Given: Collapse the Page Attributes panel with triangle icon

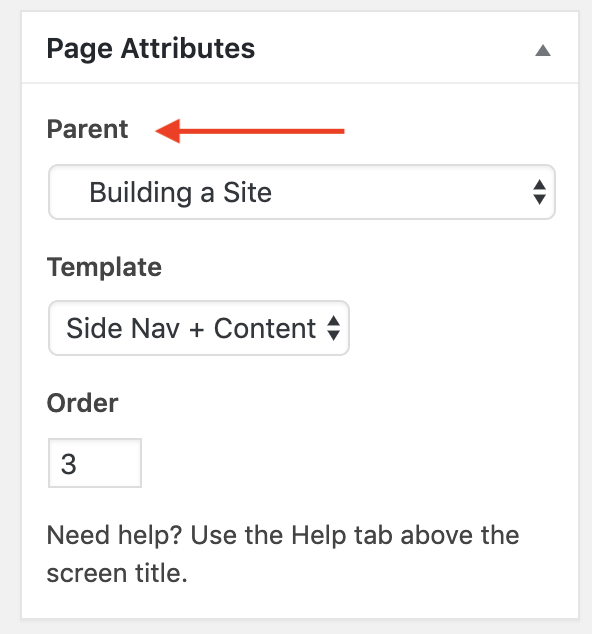Looking at the screenshot, I should tap(543, 51).
